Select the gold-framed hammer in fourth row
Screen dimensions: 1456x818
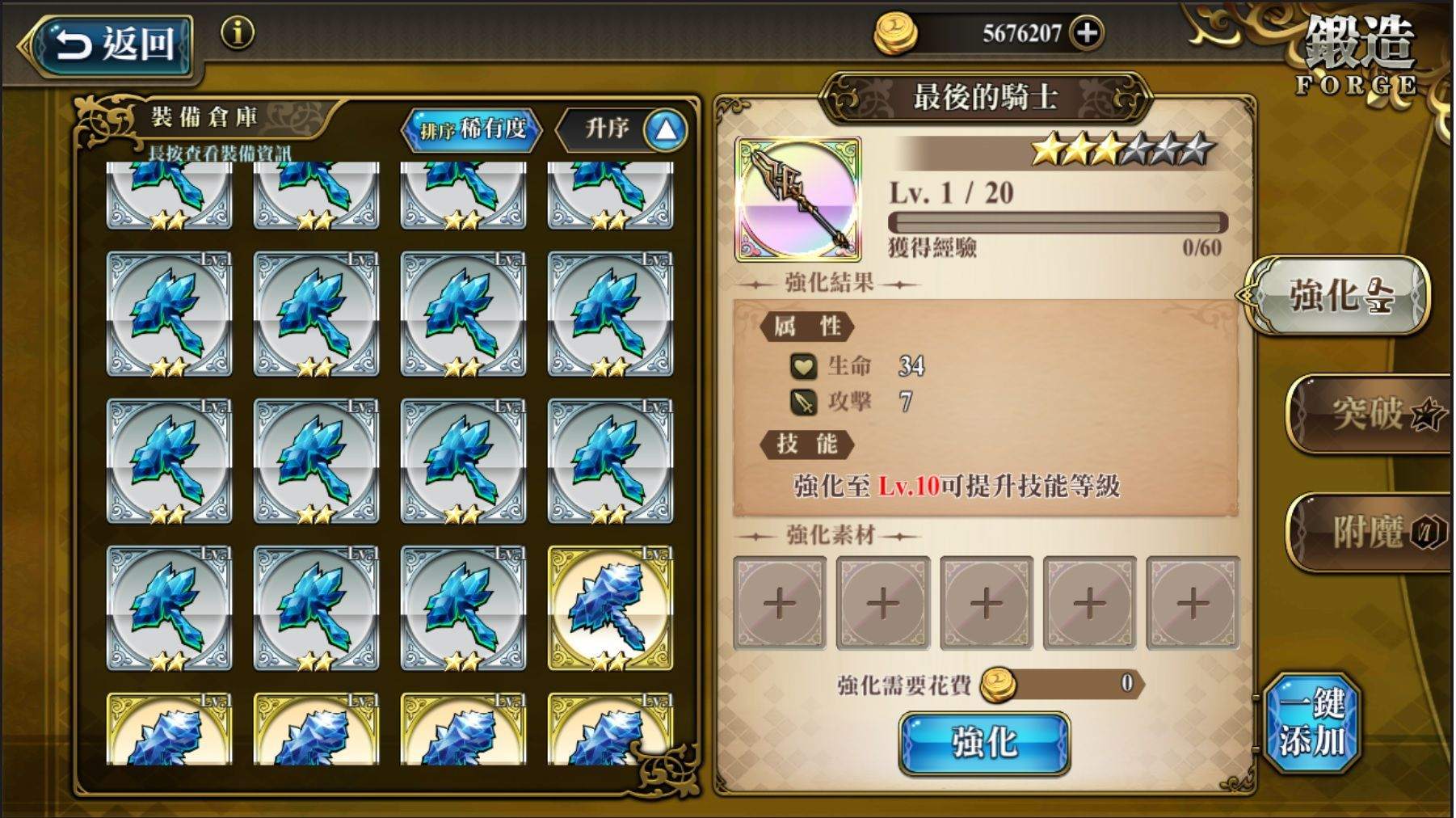coord(610,609)
